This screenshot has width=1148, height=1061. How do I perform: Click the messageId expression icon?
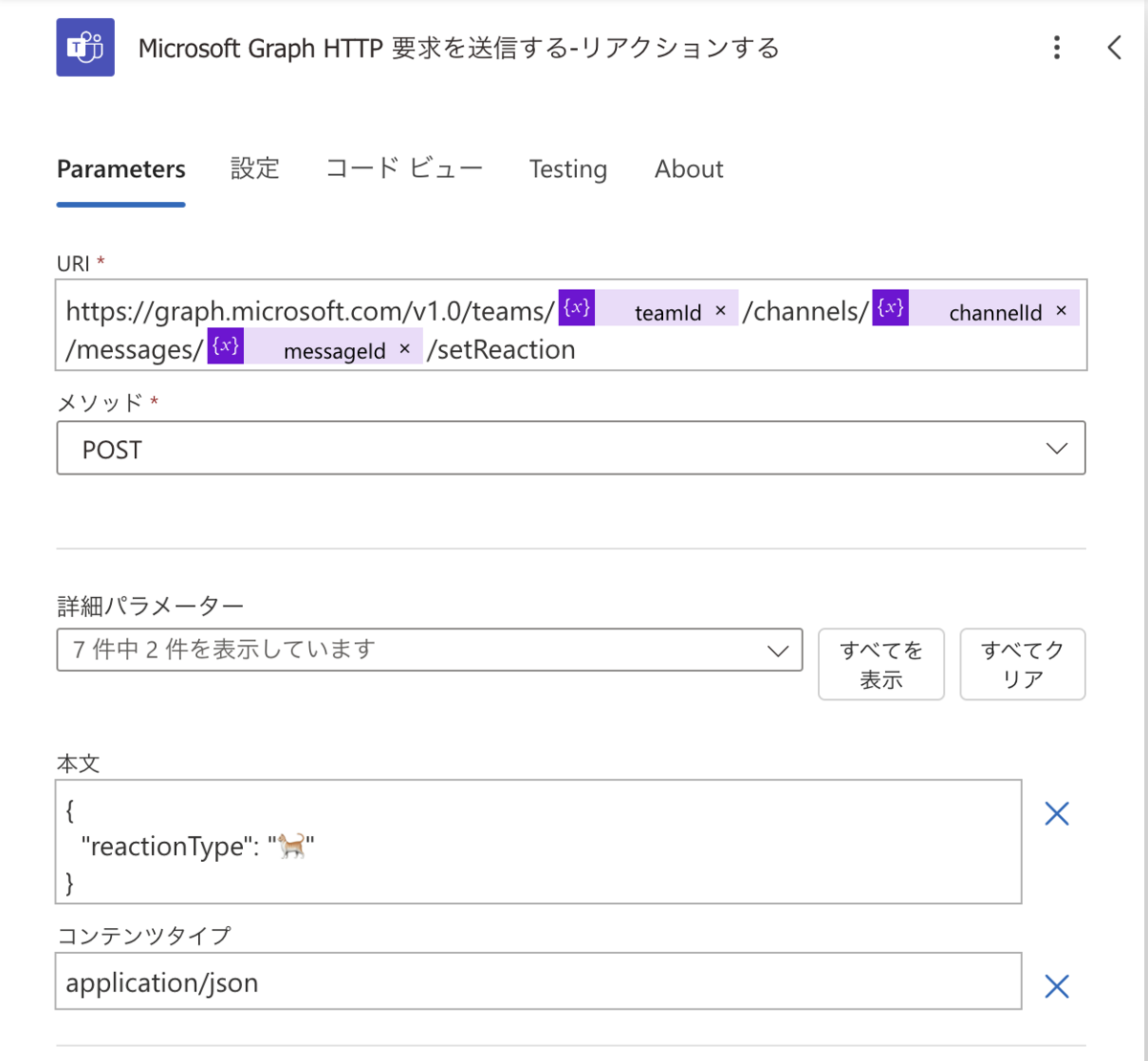tap(226, 346)
